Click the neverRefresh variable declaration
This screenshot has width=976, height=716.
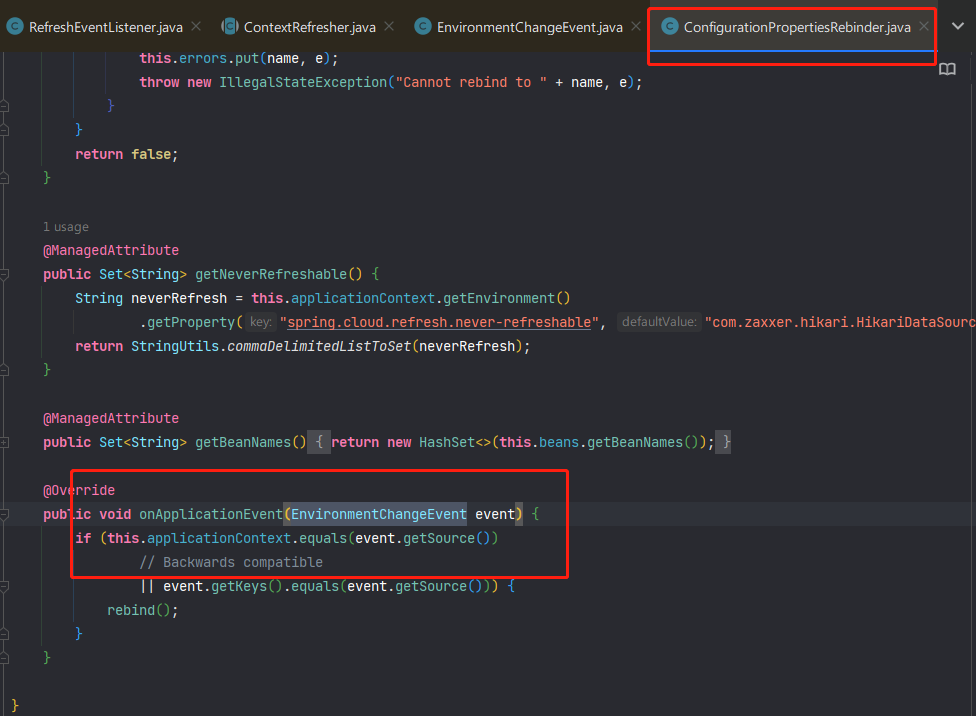point(179,299)
